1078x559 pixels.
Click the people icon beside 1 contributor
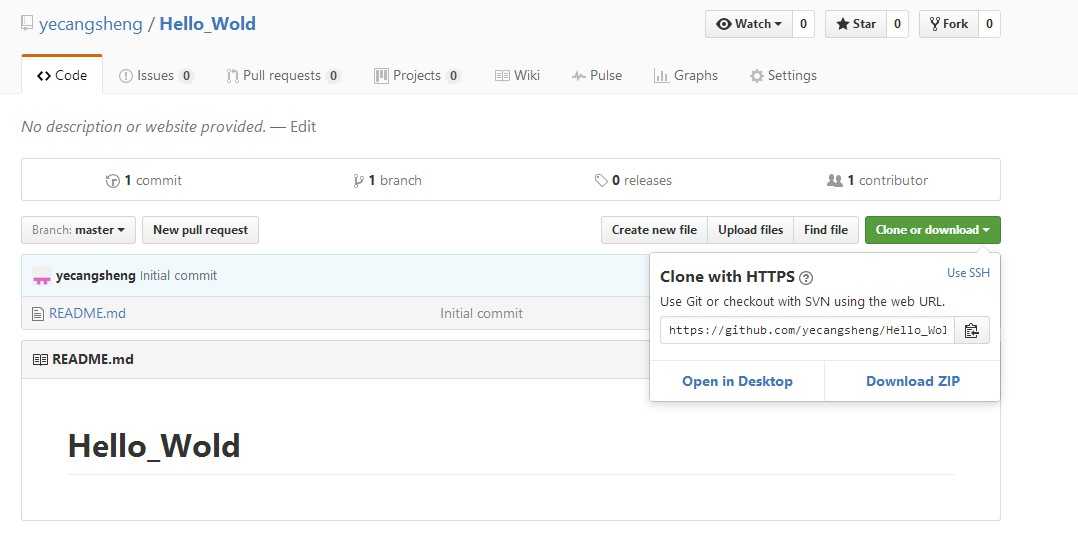[835, 180]
